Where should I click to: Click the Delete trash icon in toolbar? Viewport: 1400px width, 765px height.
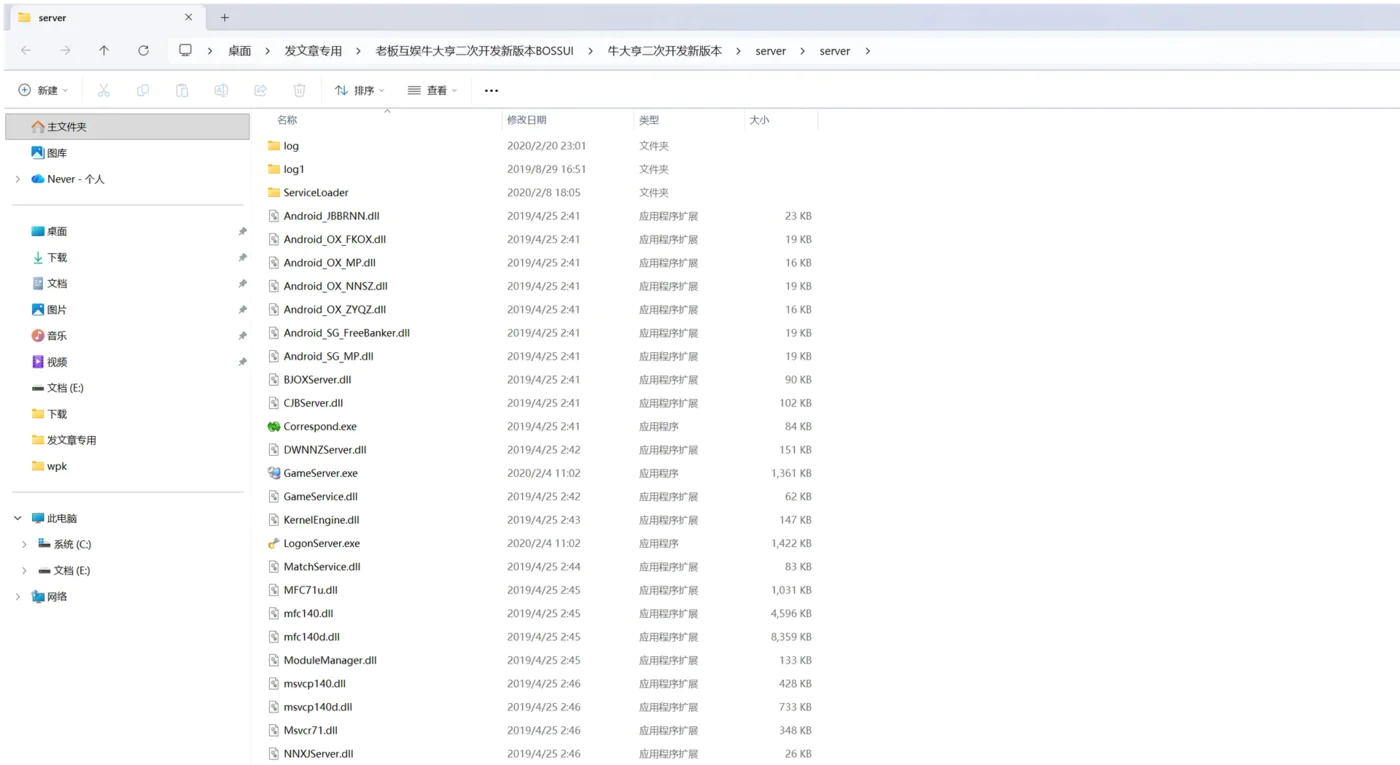coord(299,90)
